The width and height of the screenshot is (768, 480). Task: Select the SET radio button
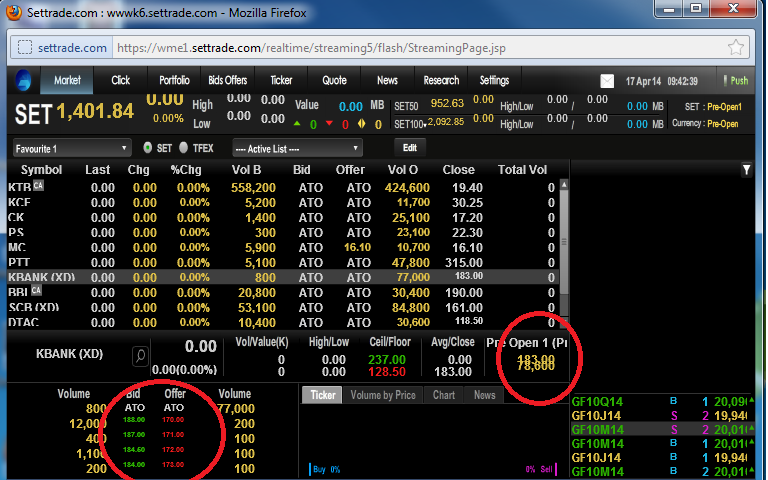(x=147, y=147)
